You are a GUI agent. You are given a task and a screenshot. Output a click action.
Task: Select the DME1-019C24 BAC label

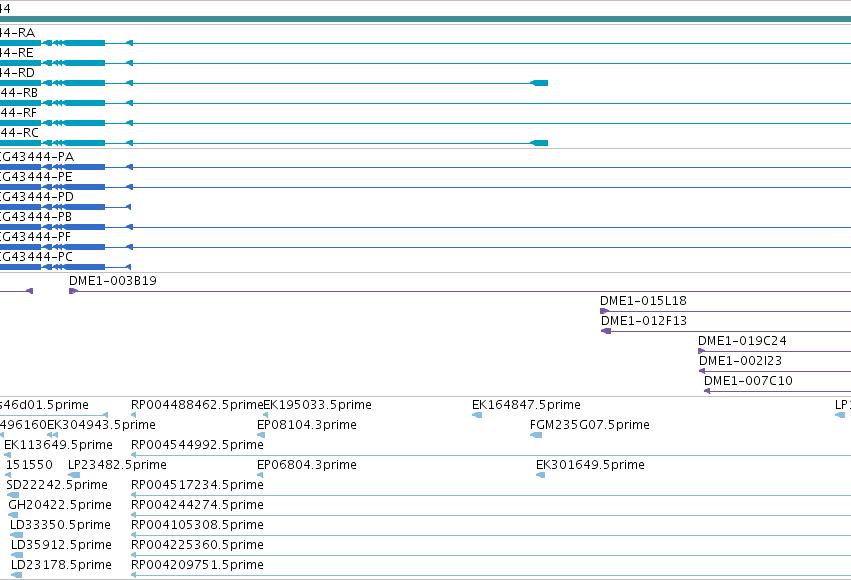[742, 341]
